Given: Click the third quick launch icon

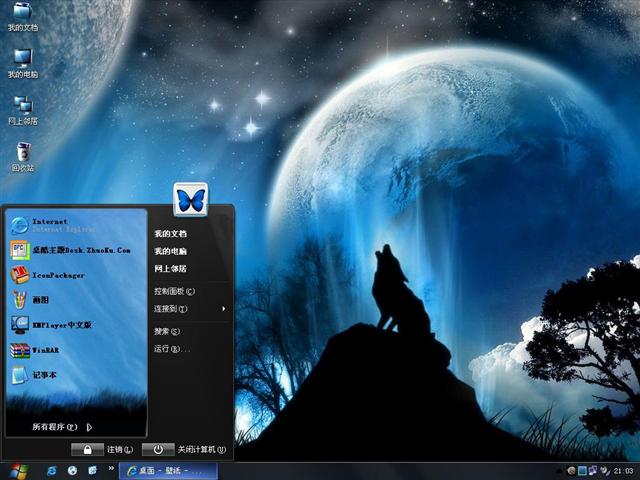Looking at the screenshot, I should [93, 471].
